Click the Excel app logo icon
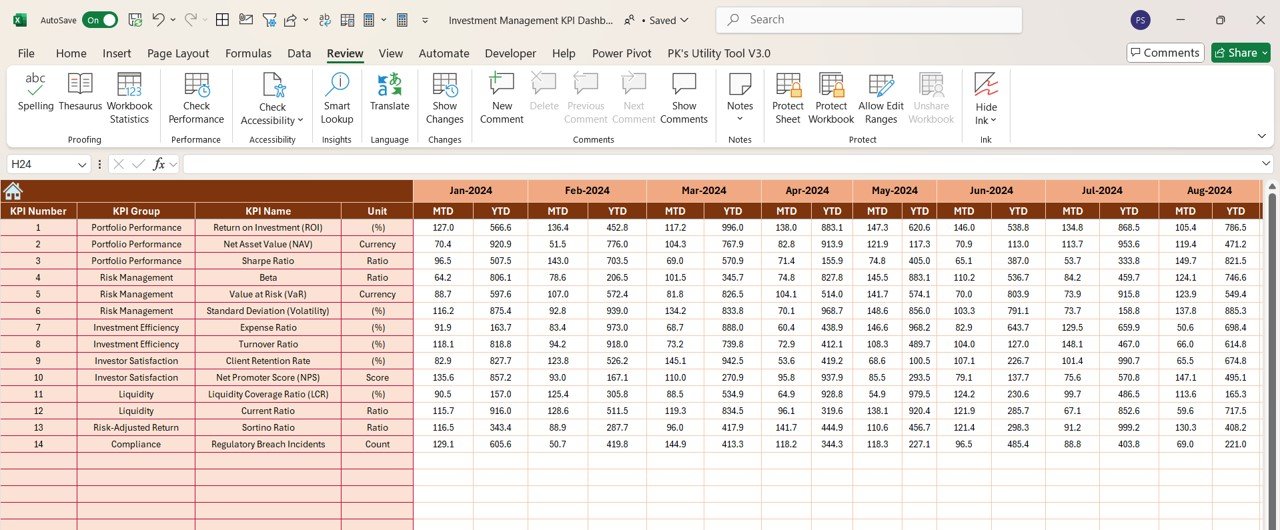Viewport: 1280px width, 530px height. coord(20,20)
